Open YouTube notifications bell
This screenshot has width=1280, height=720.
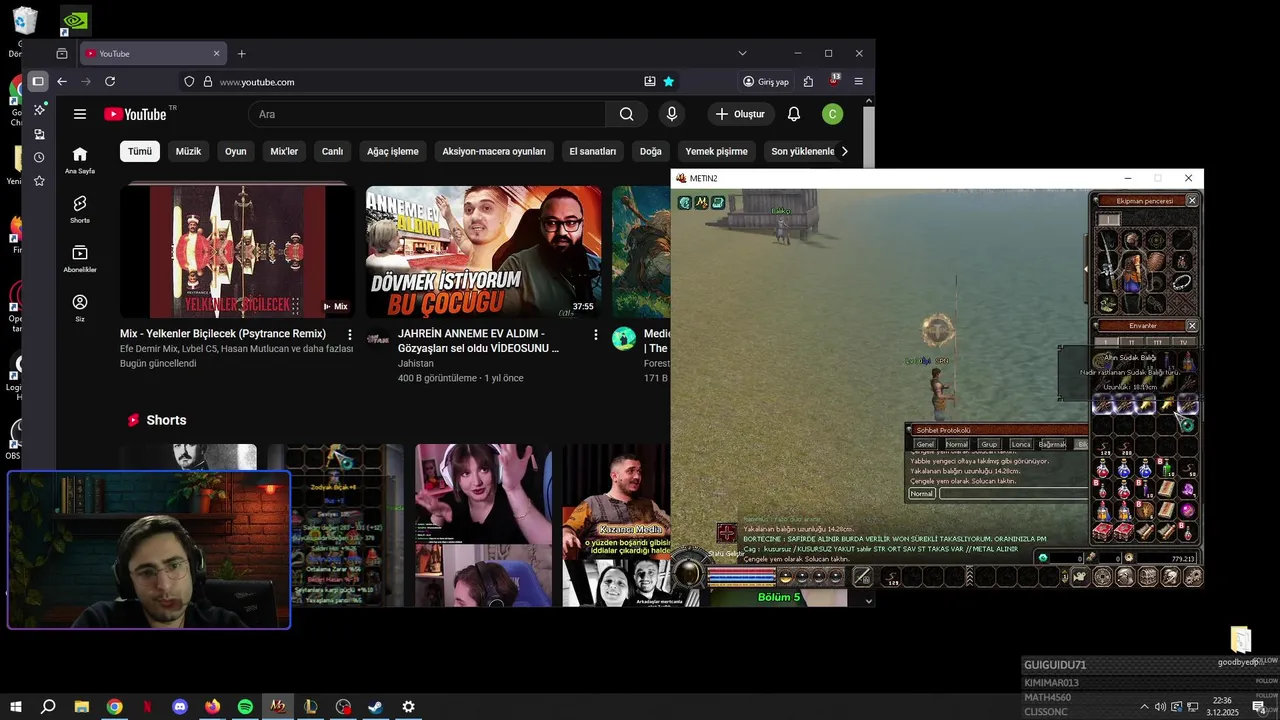click(x=794, y=114)
